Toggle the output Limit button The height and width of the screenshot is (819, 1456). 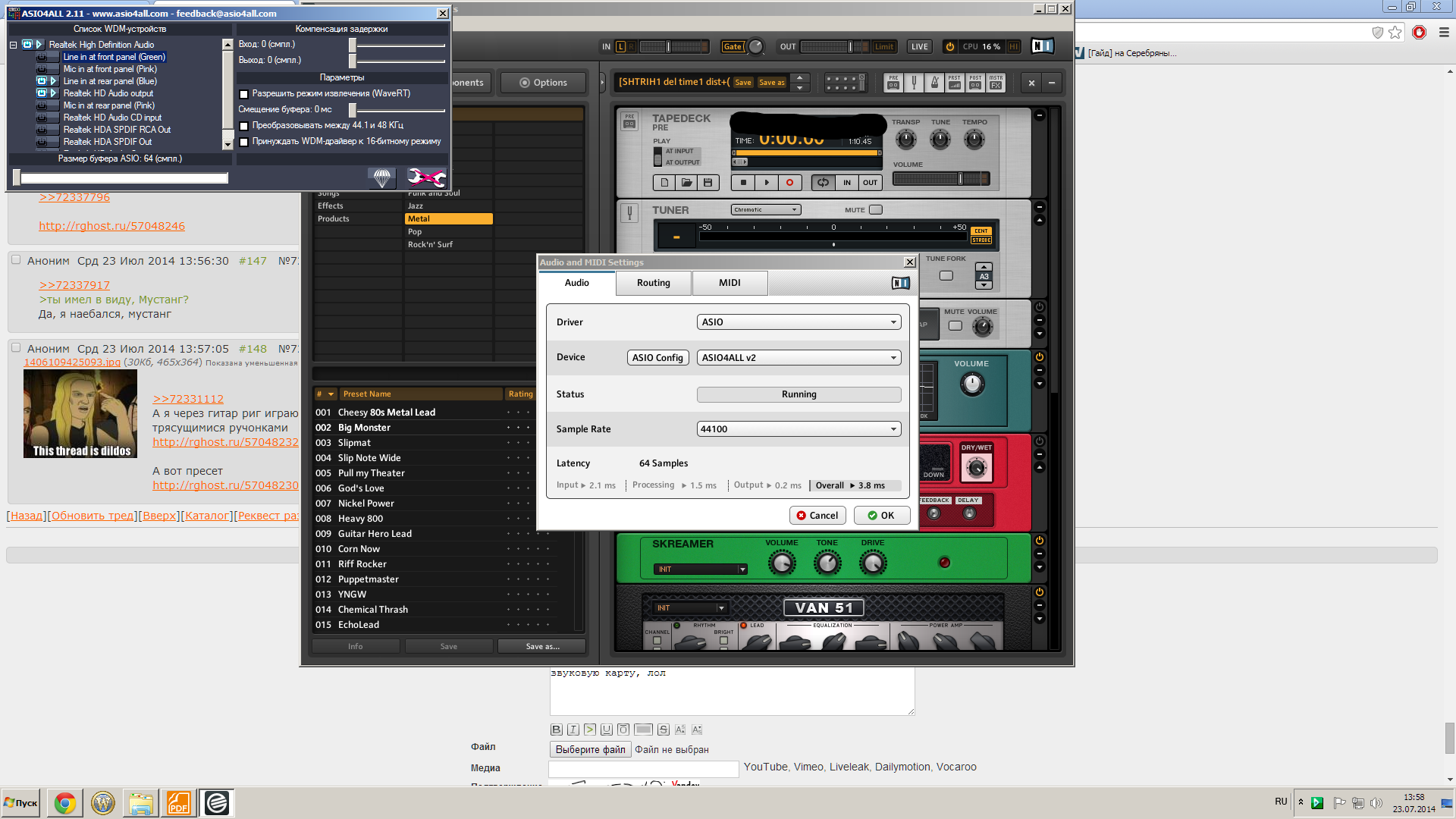(884, 46)
